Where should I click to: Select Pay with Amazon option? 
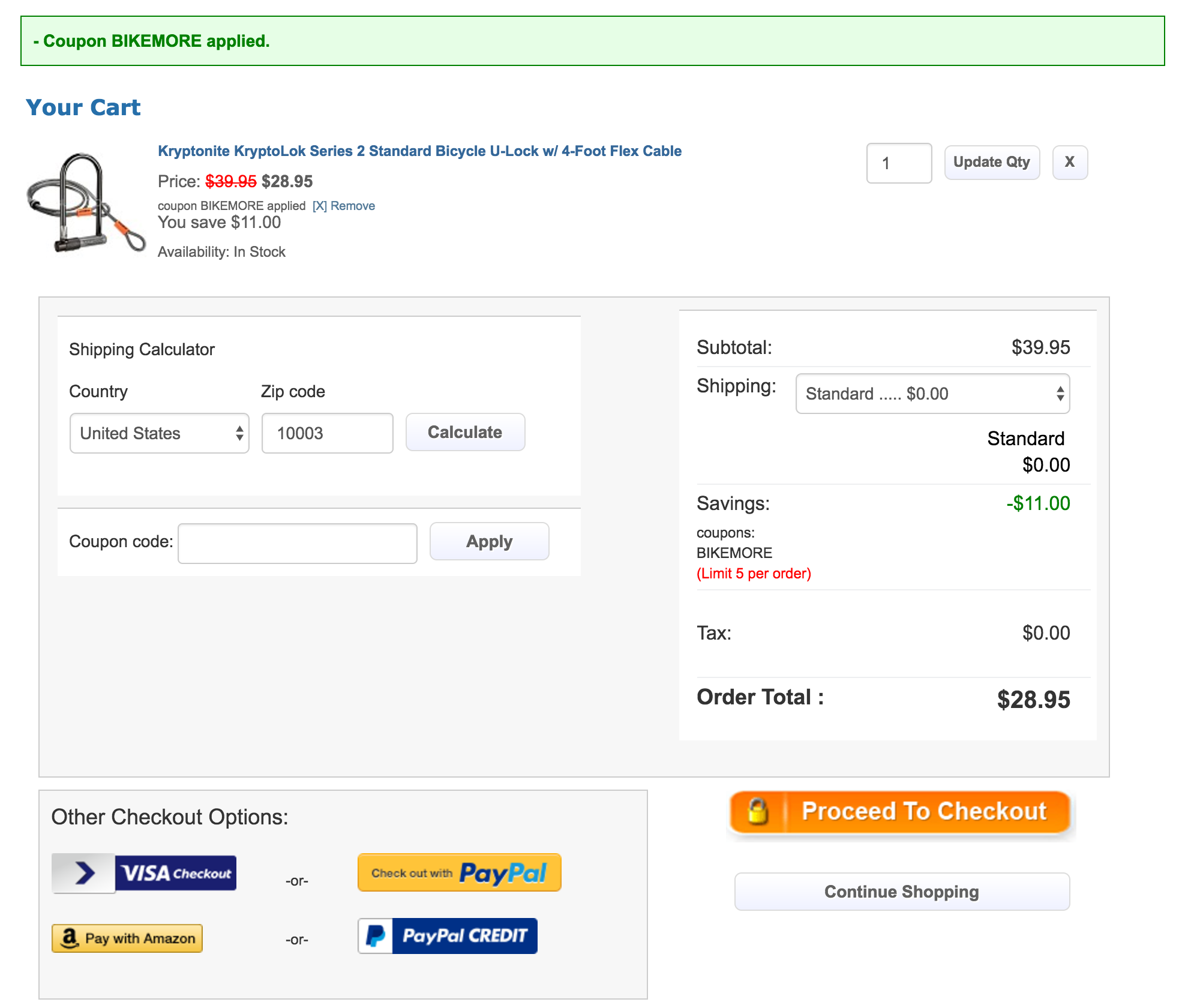(x=127, y=938)
